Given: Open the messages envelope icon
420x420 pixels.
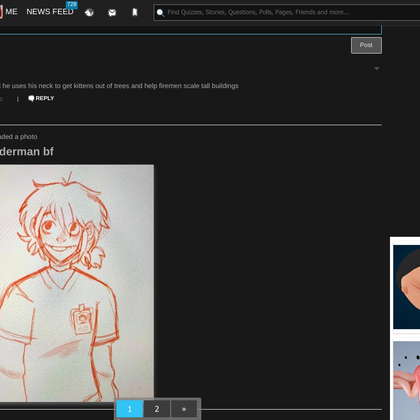Looking at the screenshot, I should tap(112, 13).
